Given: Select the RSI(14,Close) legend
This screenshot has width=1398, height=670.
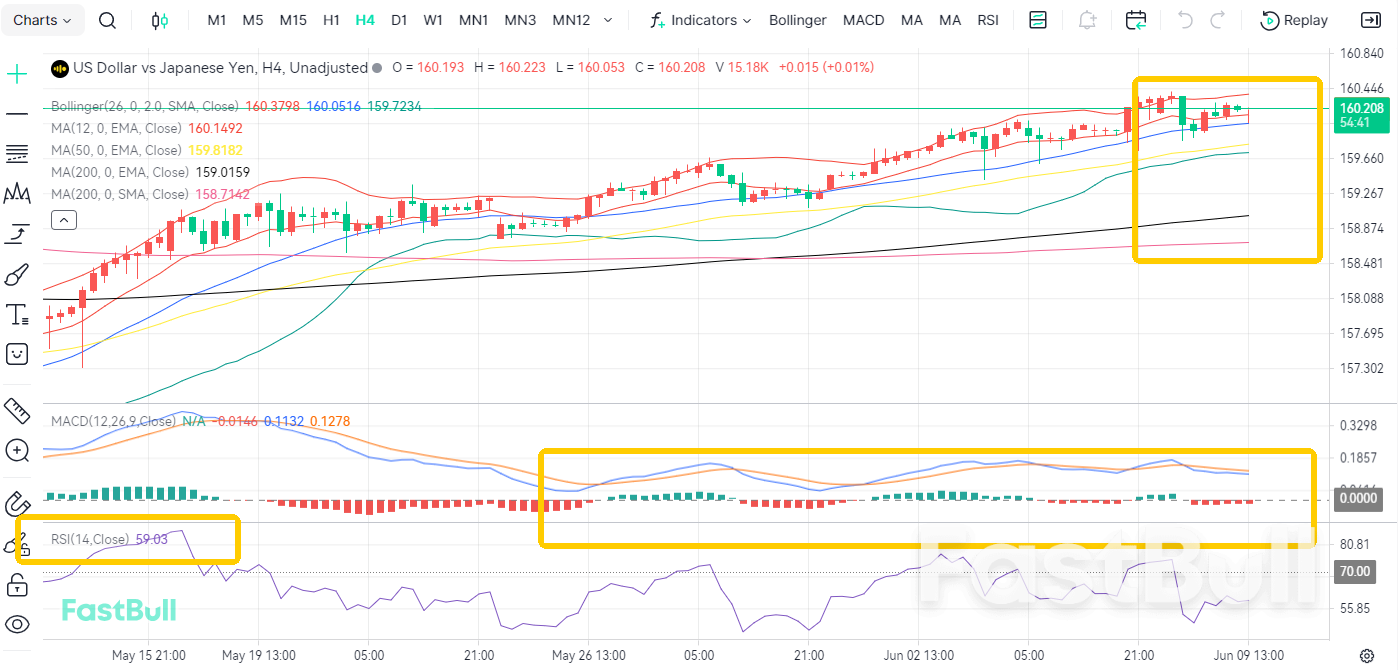Looking at the screenshot, I should [x=89, y=539].
